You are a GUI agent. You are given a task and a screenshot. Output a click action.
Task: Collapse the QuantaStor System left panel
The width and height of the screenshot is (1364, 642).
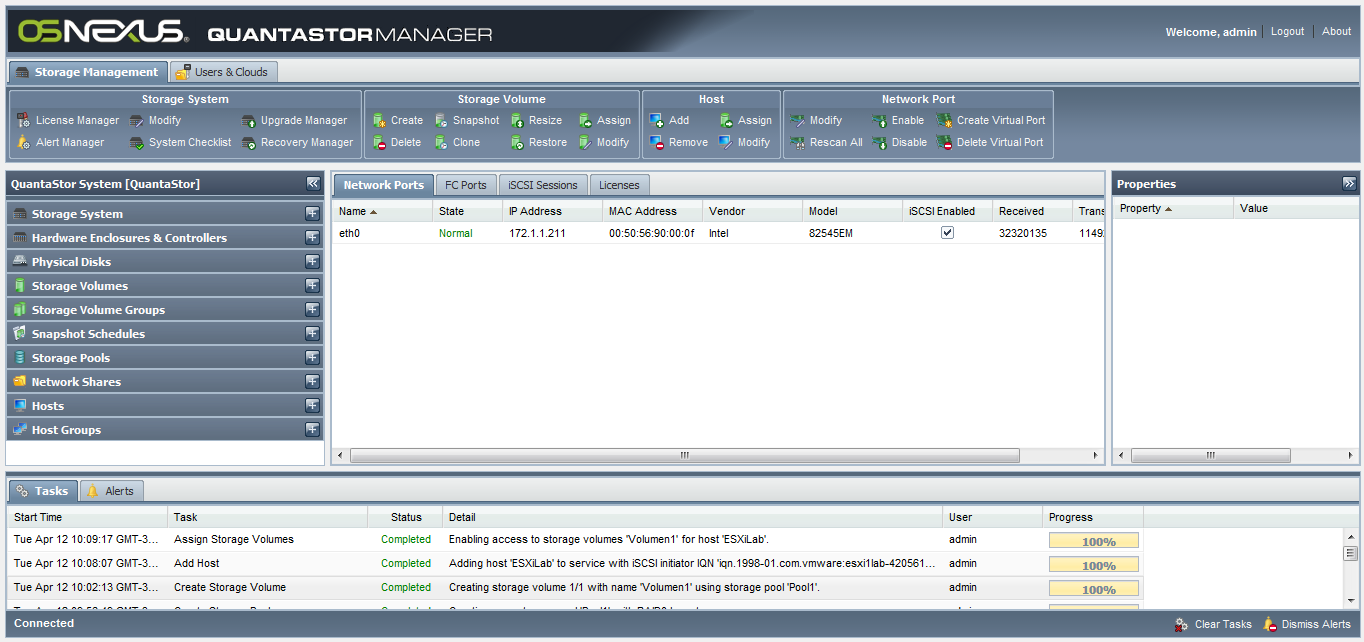313,183
